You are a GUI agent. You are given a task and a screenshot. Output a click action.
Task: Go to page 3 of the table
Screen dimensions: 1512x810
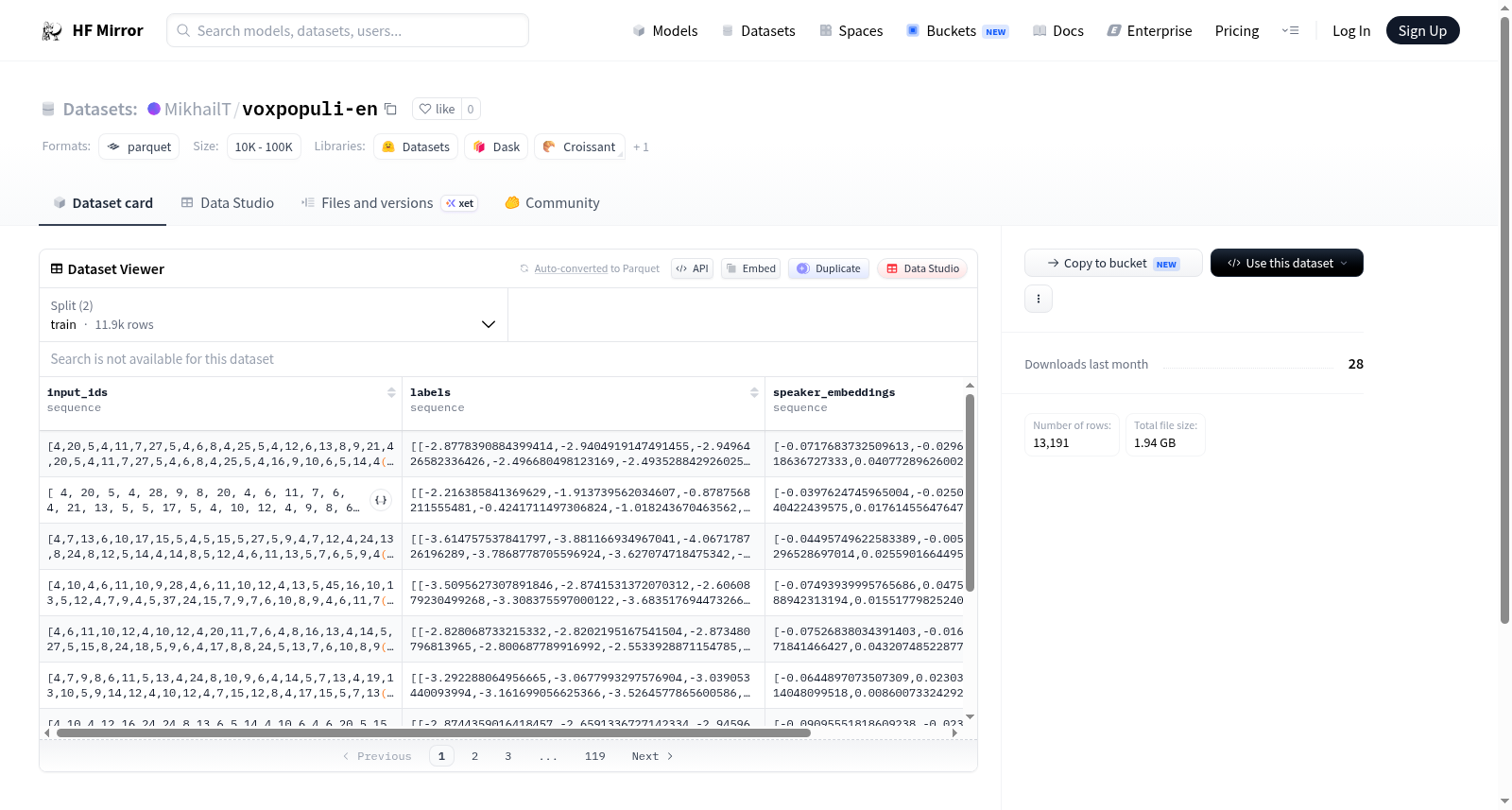[x=508, y=756]
